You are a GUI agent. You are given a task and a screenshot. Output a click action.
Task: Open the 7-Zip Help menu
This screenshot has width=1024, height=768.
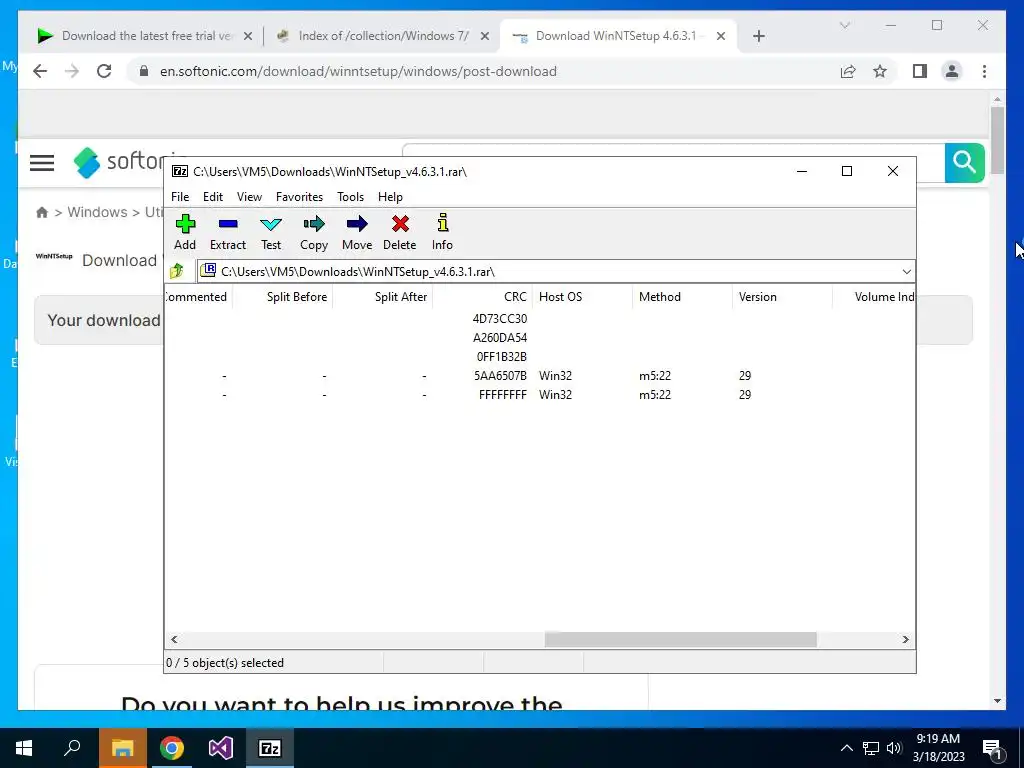click(x=391, y=197)
